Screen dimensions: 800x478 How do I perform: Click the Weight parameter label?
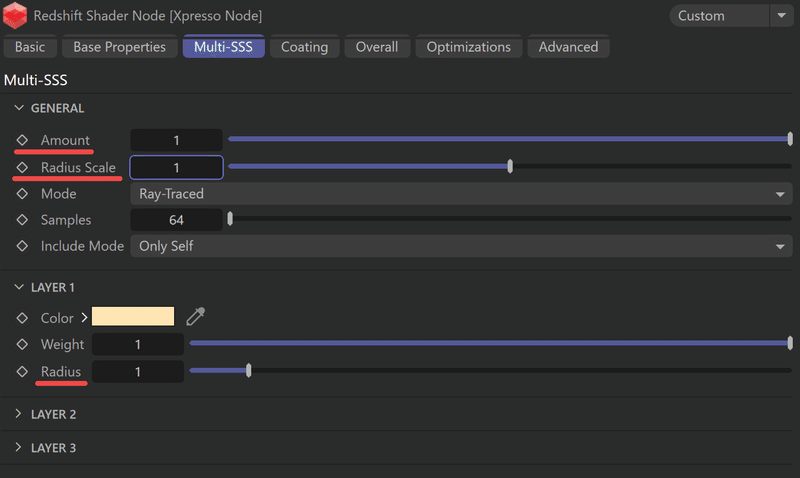click(62, 344)
